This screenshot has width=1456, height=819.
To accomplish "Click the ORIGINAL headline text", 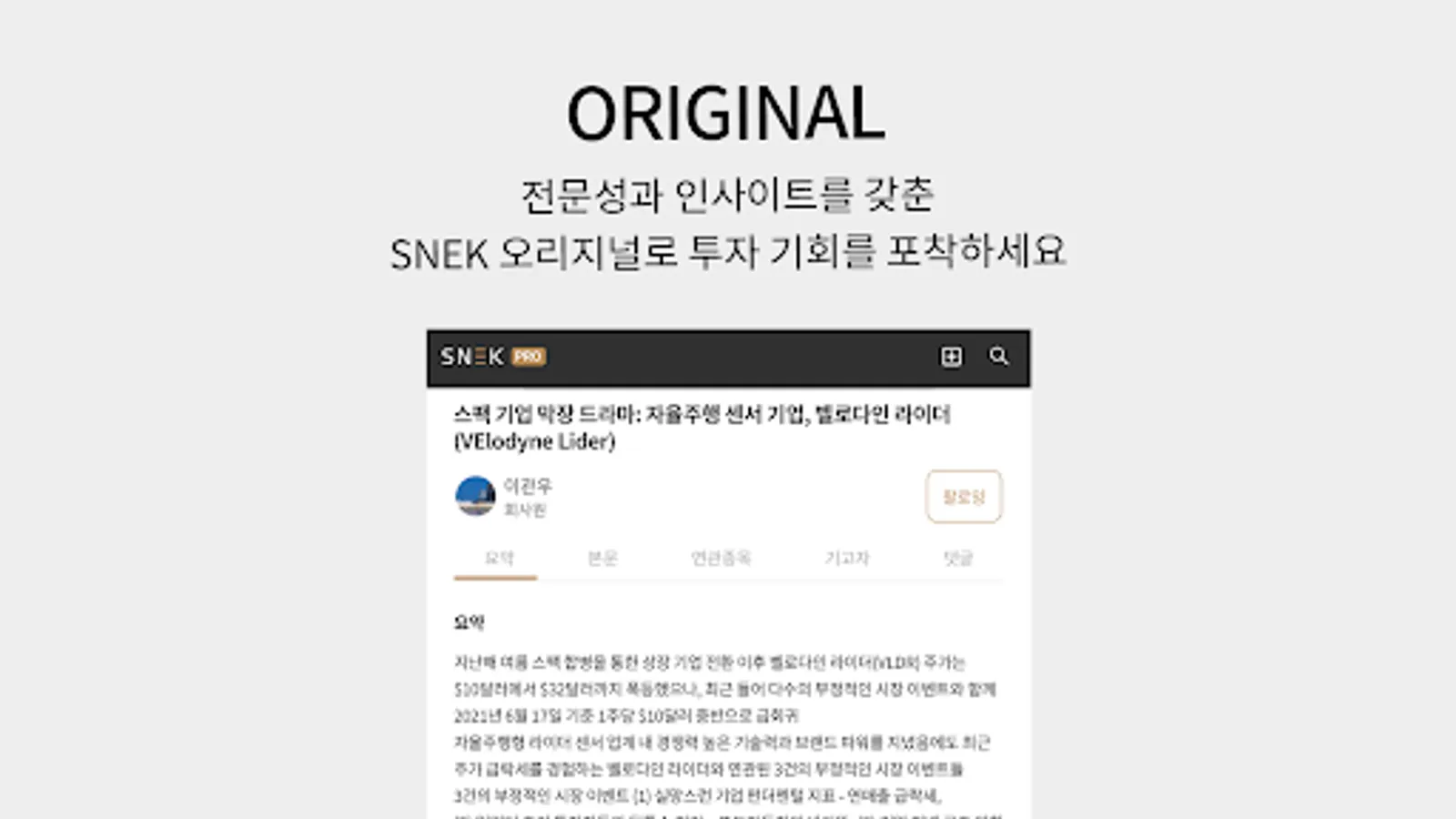I will point(726,113).
